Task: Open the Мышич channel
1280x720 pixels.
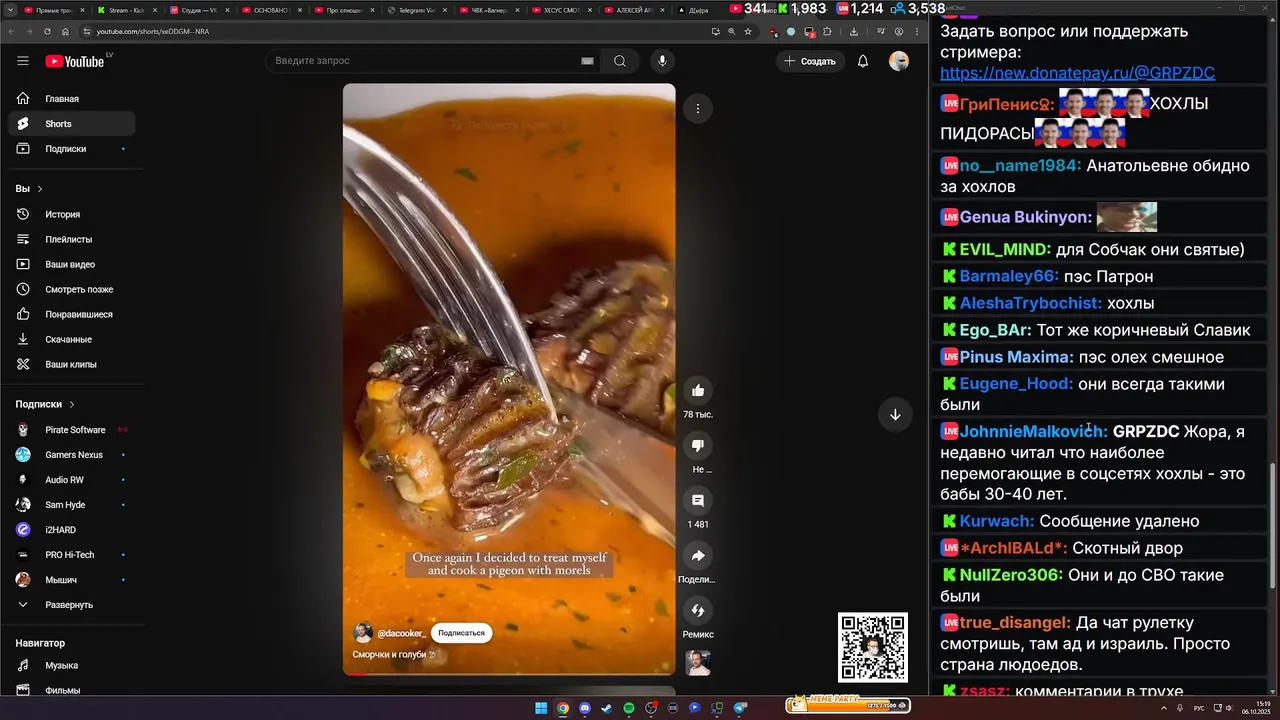Action: point(71,580)
